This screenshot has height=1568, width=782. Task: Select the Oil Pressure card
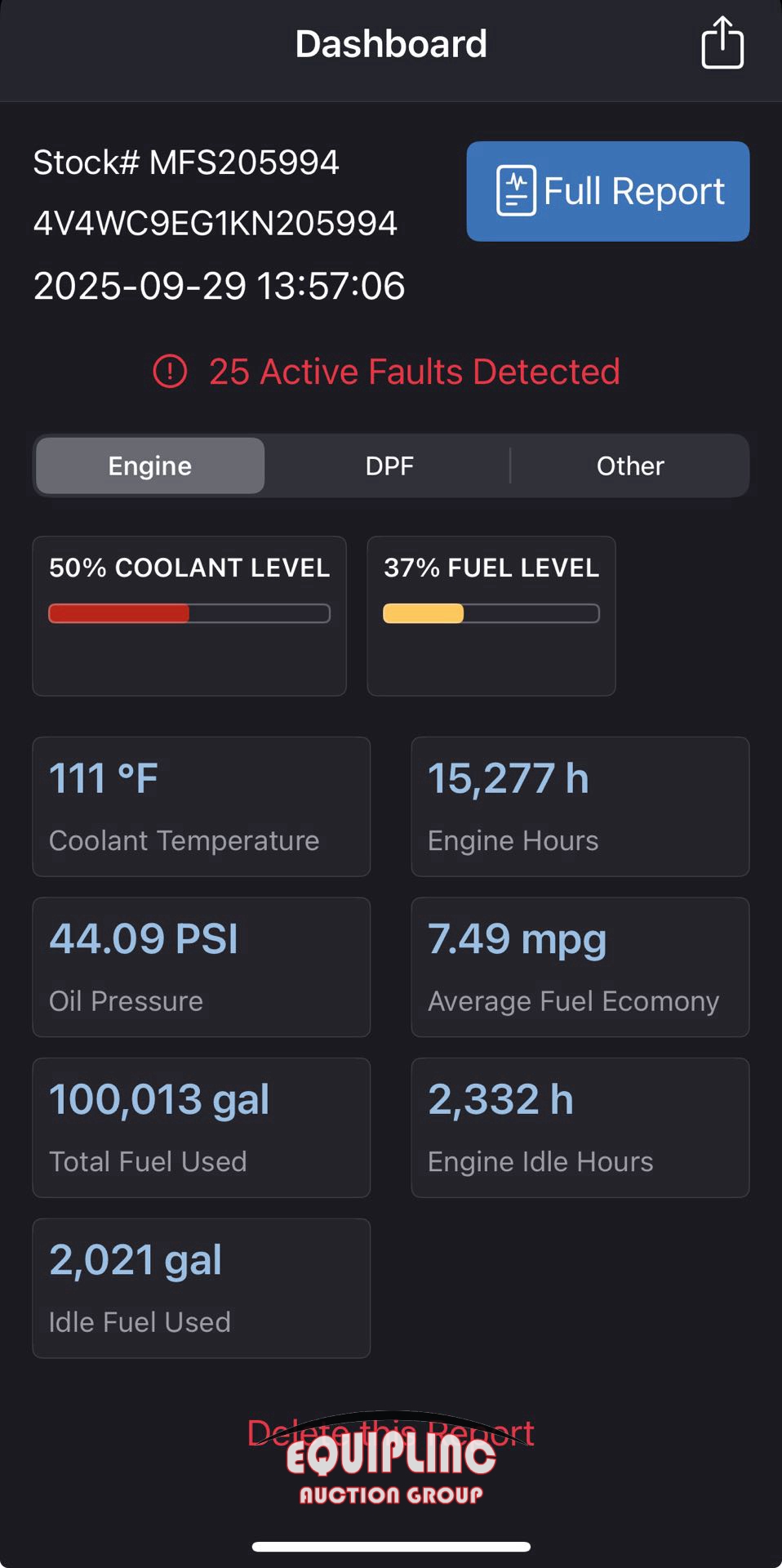(x=201, y=967)
